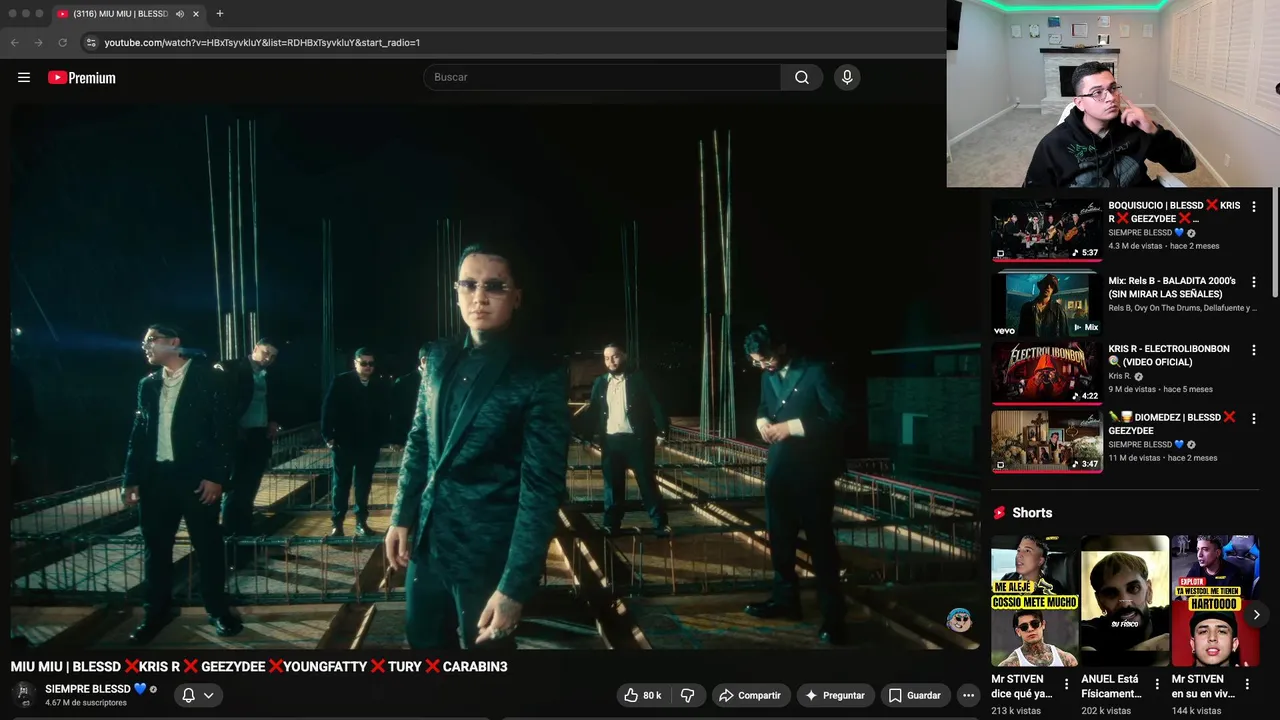1280x720 pixels.
Task: Click in the Buscar search field
Action: pos(602,77)
